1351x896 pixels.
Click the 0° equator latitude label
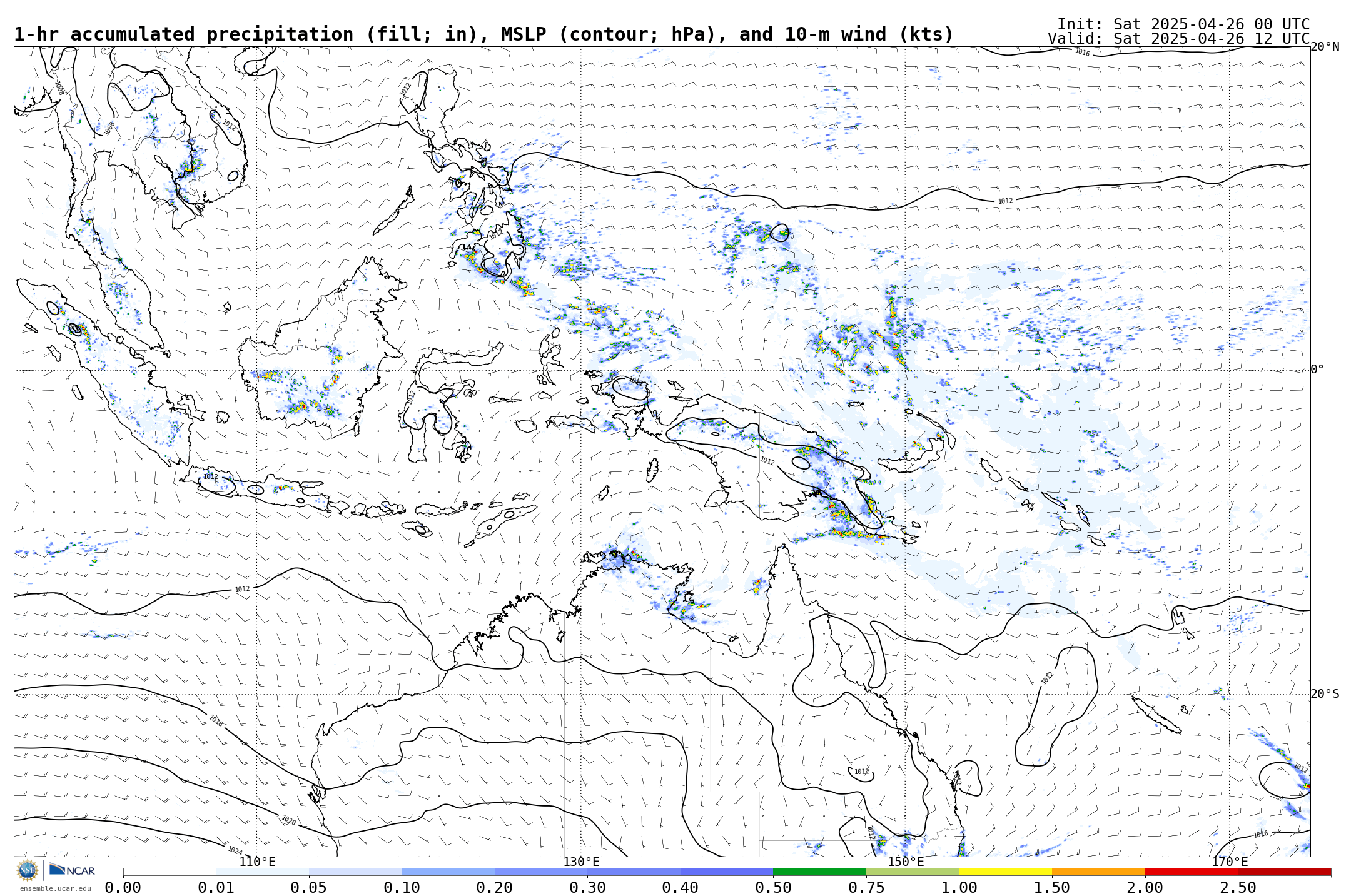coord(1317,370)
